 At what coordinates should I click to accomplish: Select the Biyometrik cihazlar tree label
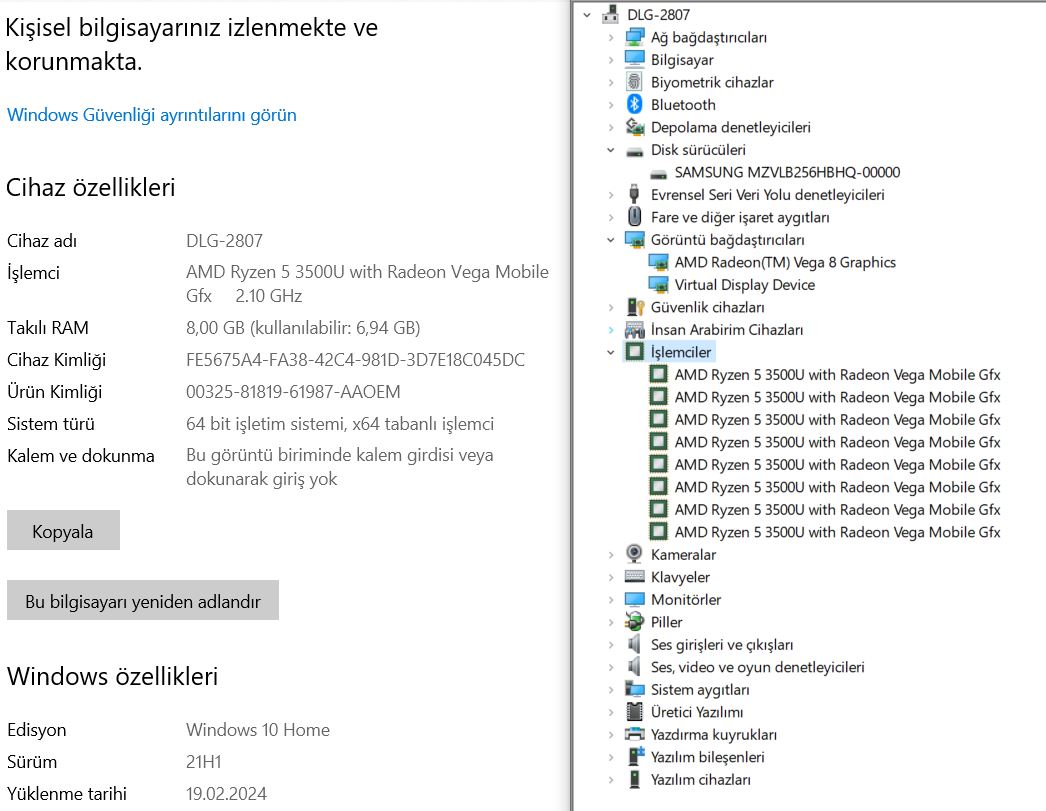click(x=712, y=83)
